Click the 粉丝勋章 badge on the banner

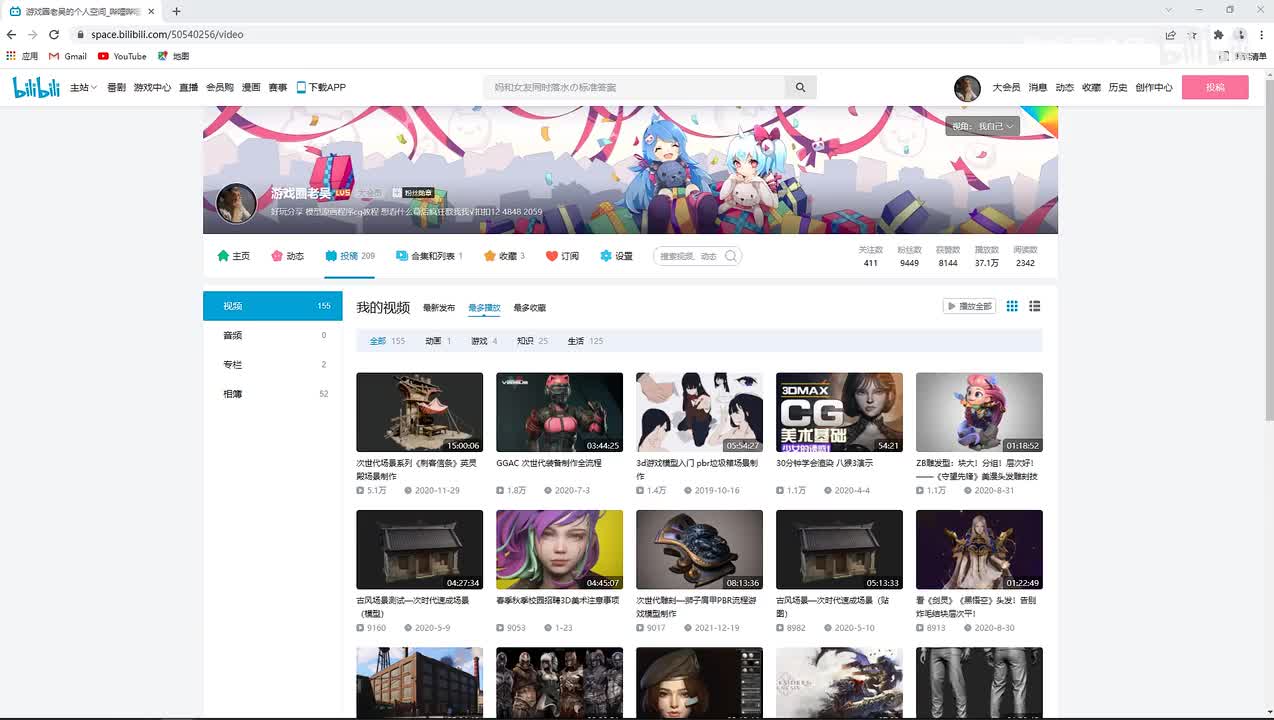point(412,193)
